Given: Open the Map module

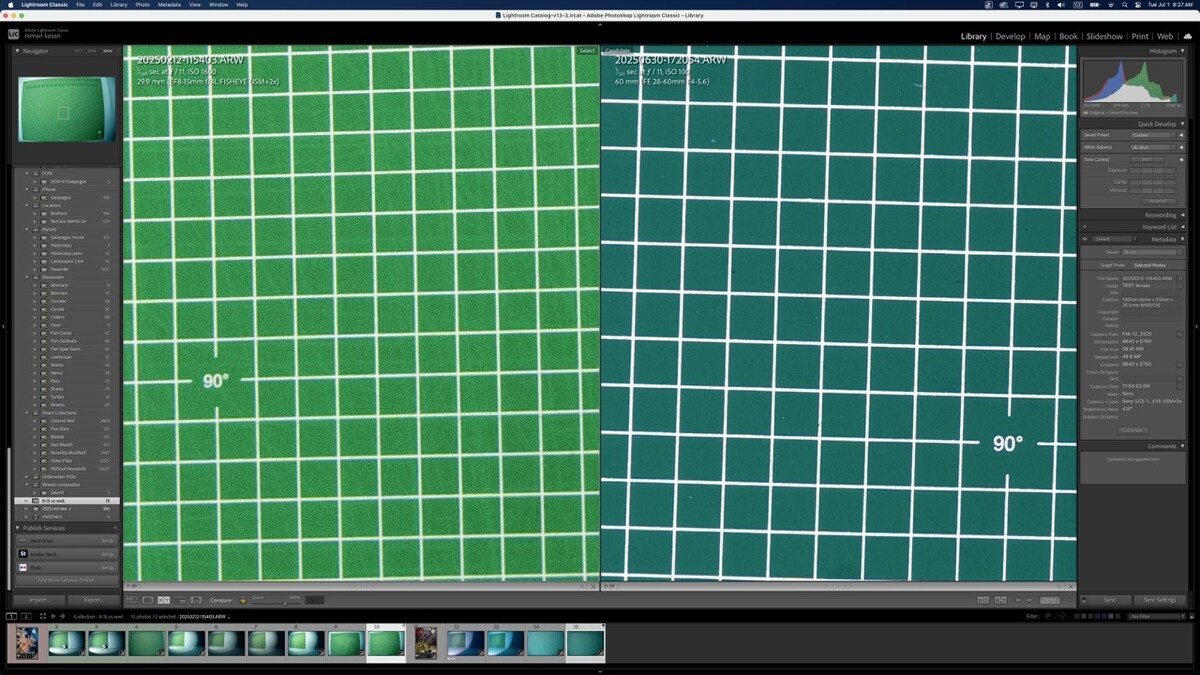Looking at the screenshot, I should 1042,36.
